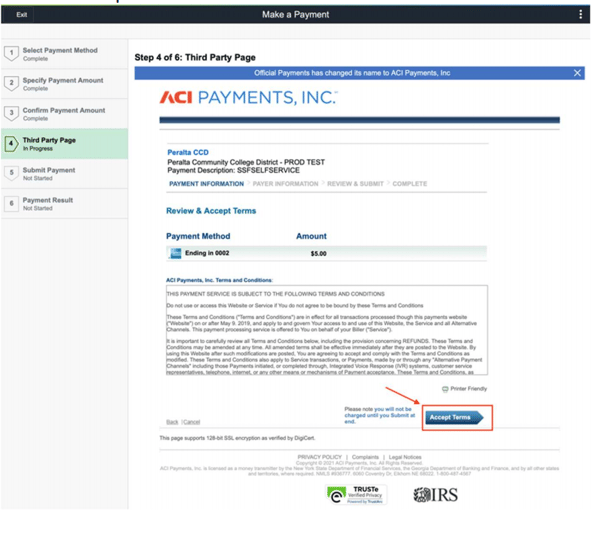The image size is (600, 540).
Task: Click the $5.00 amount value
Action: coord(318,254)
